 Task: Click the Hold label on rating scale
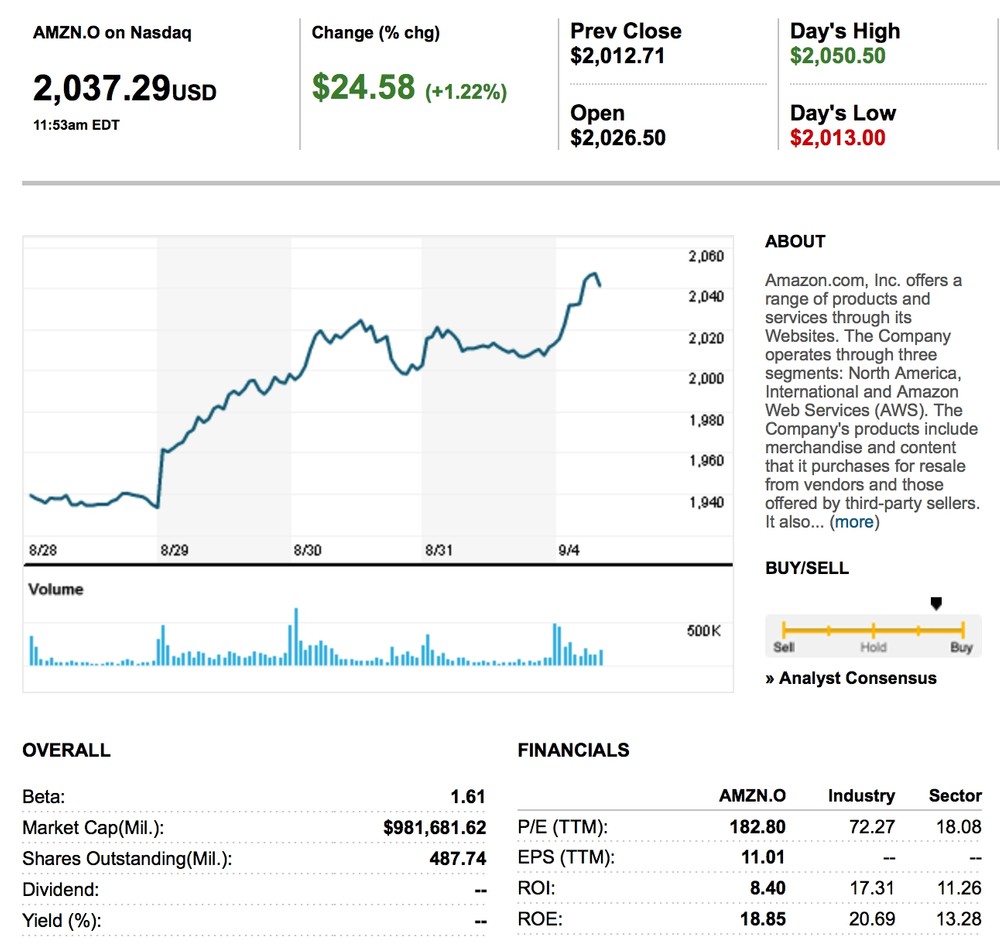873,647
